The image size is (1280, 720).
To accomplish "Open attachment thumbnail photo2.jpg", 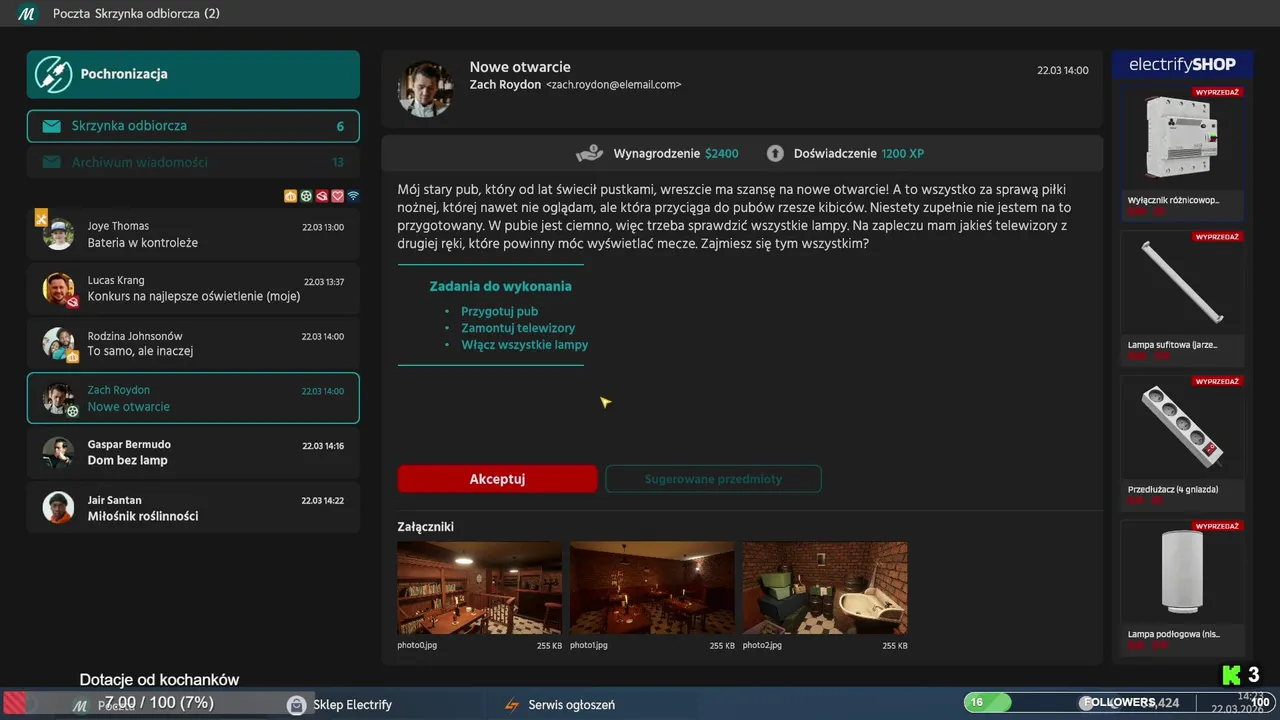I will tap(825, 588).
